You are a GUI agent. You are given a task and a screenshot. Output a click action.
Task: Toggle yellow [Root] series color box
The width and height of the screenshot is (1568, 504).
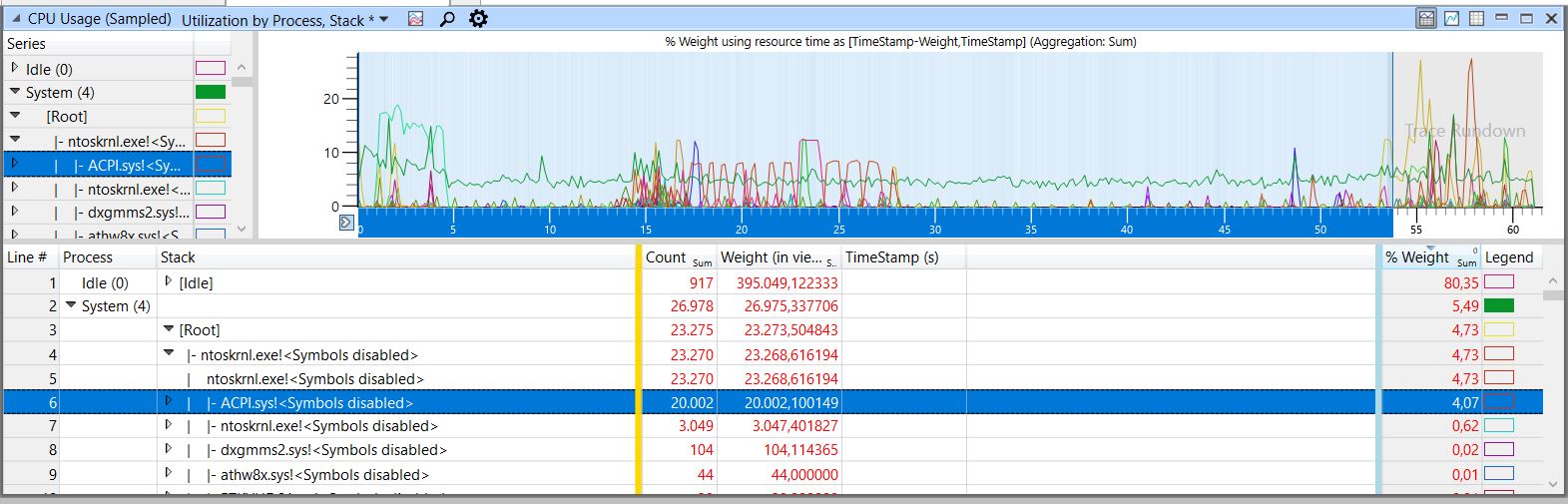pyautogui.click(x=211, y=116)
